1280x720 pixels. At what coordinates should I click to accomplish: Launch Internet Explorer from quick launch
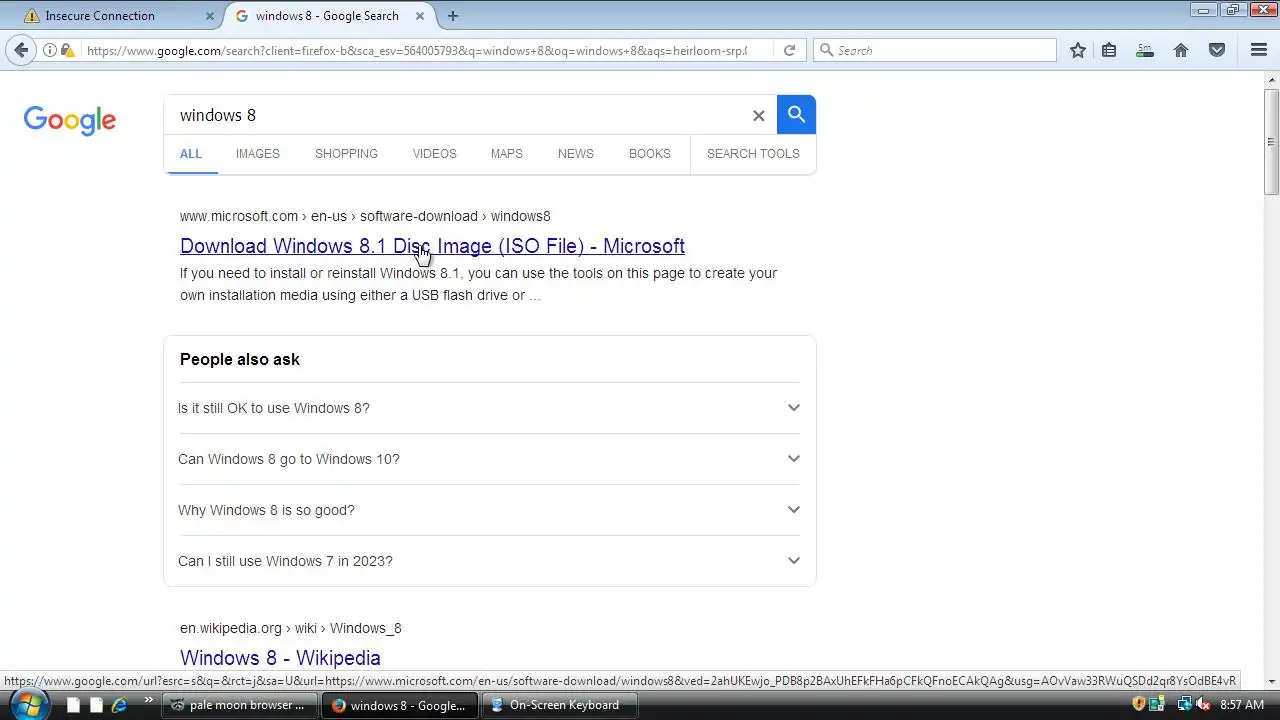[119, 705]
